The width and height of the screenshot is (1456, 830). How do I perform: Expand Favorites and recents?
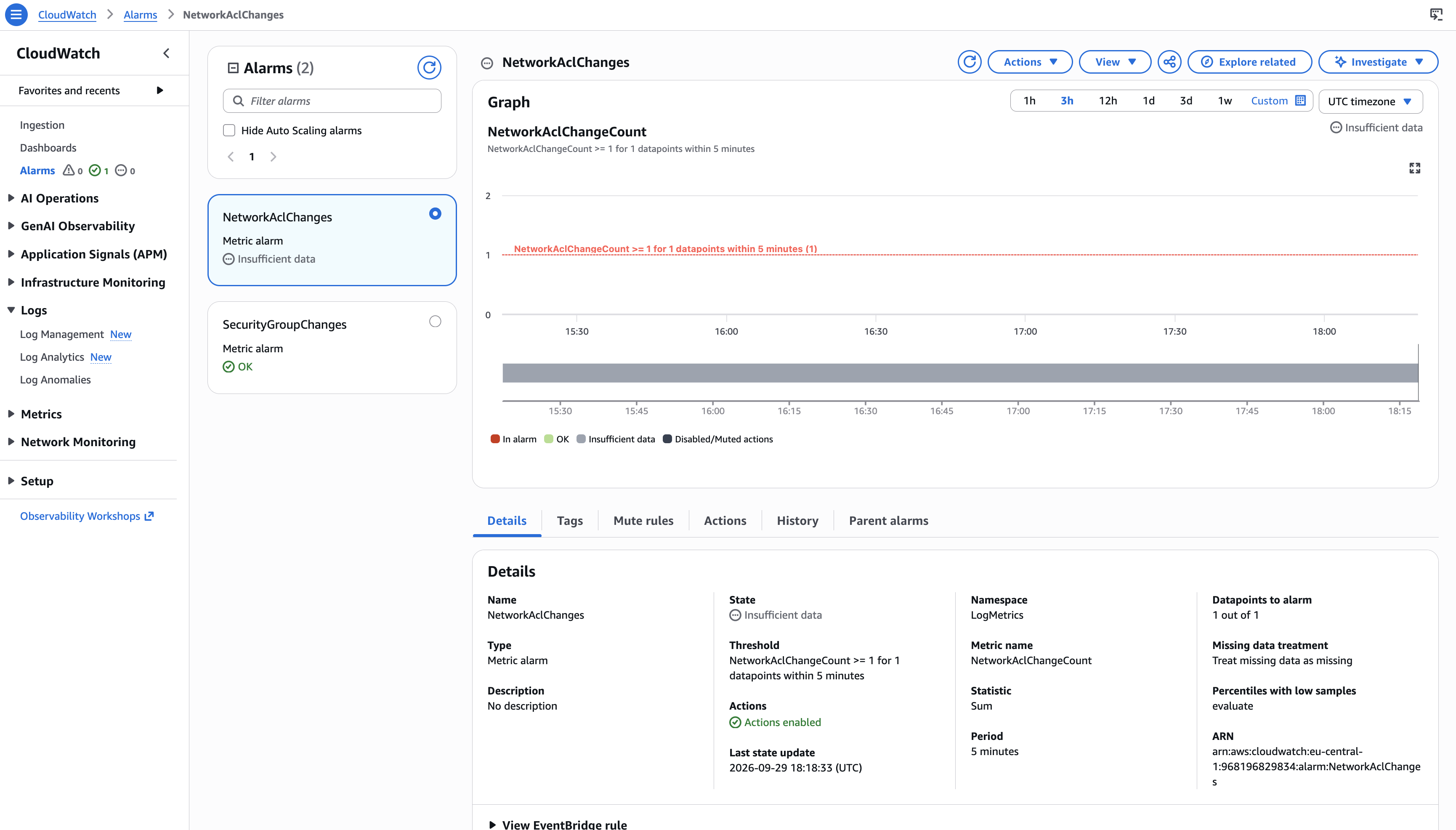(91, 90)
